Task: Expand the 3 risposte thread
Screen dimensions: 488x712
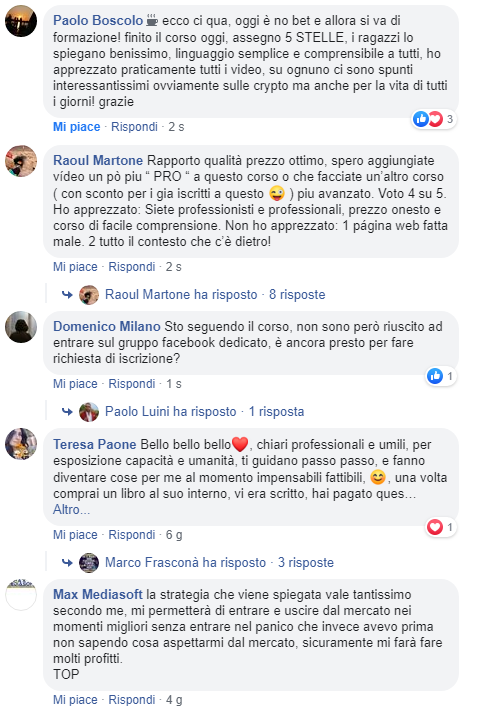Action: coord(306,562)
